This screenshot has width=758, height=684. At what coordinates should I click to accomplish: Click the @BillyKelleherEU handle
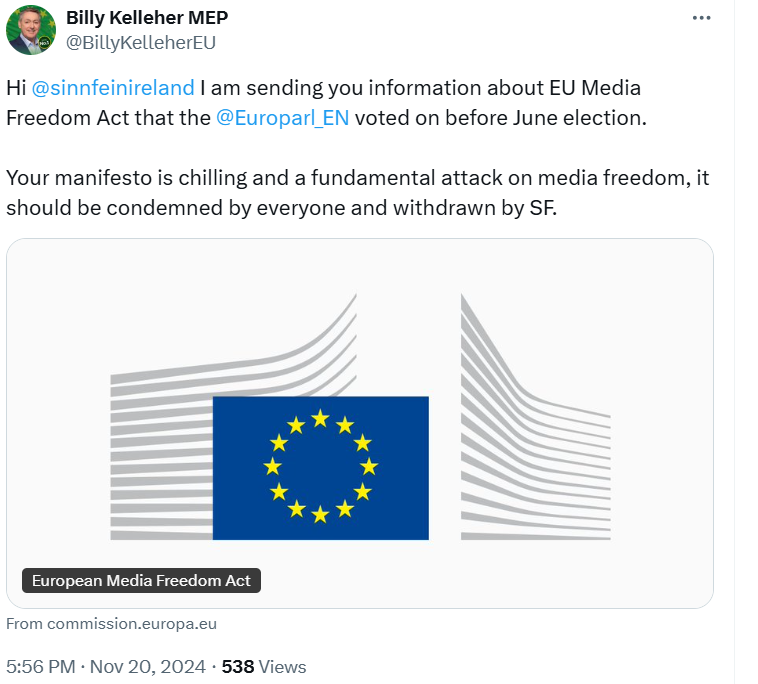[x=140, y=42]
